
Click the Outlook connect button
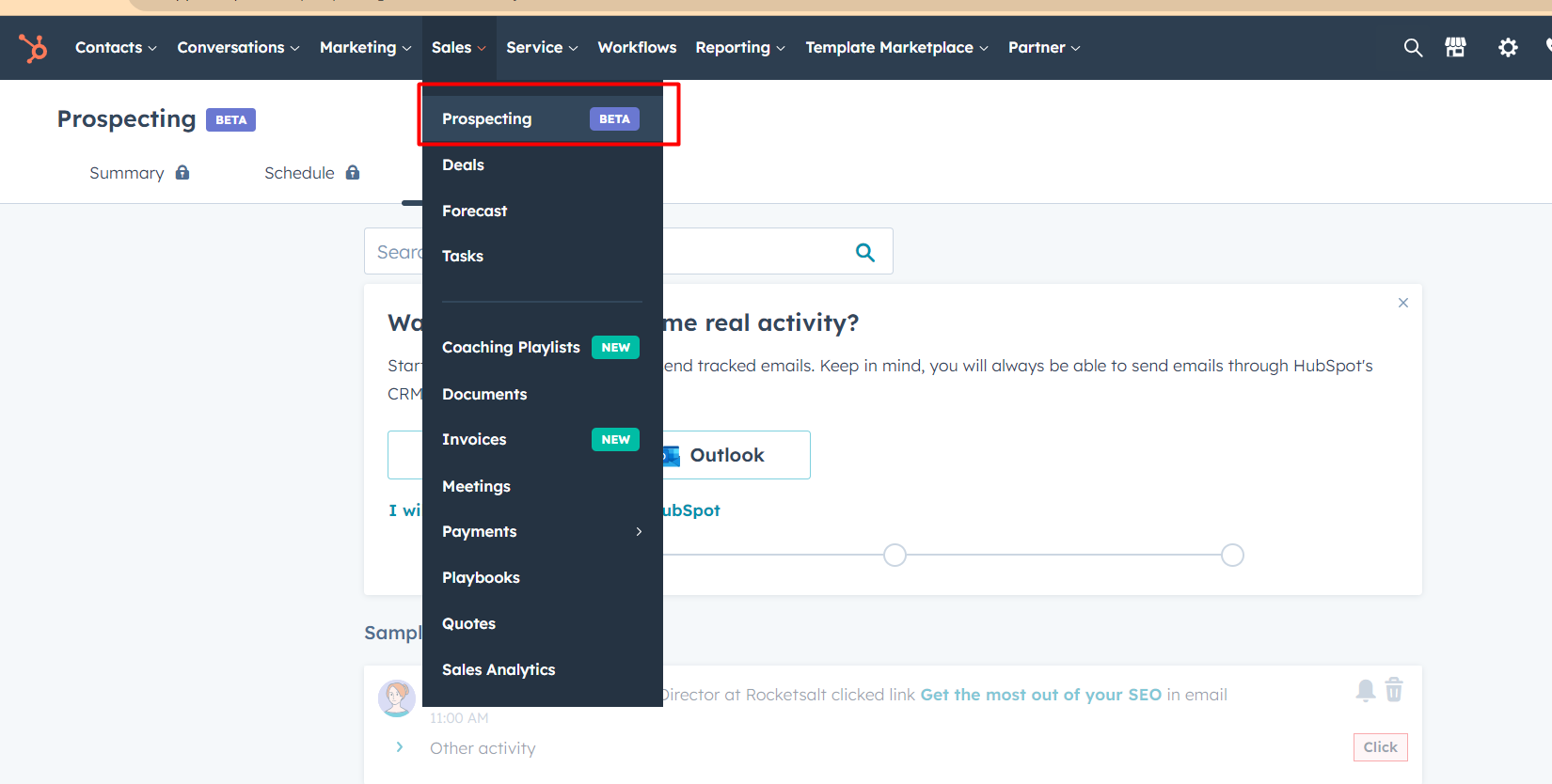click(x=736, y=455)
